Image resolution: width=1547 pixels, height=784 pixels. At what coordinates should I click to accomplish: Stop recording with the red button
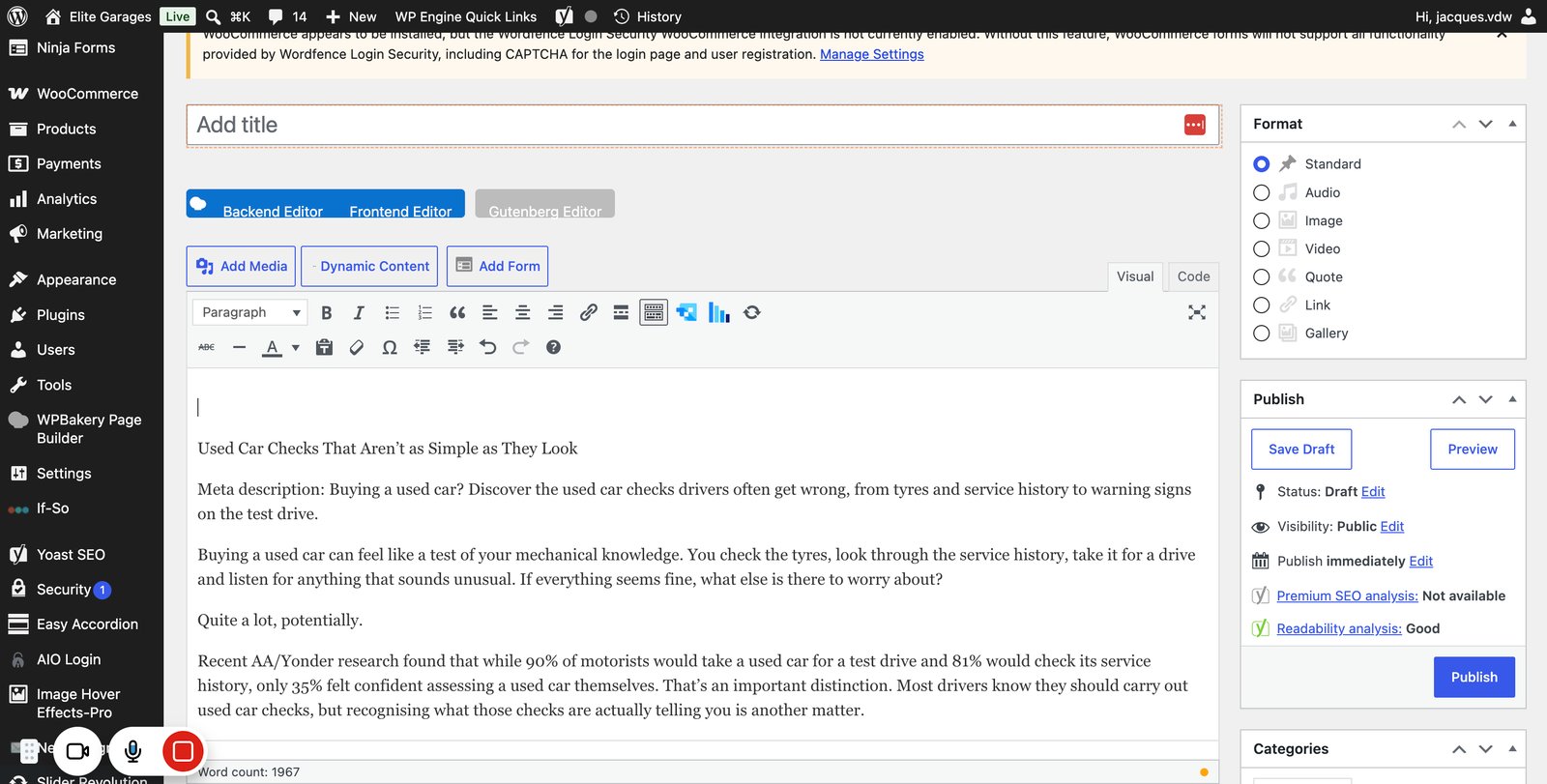(x=183, y=750)
